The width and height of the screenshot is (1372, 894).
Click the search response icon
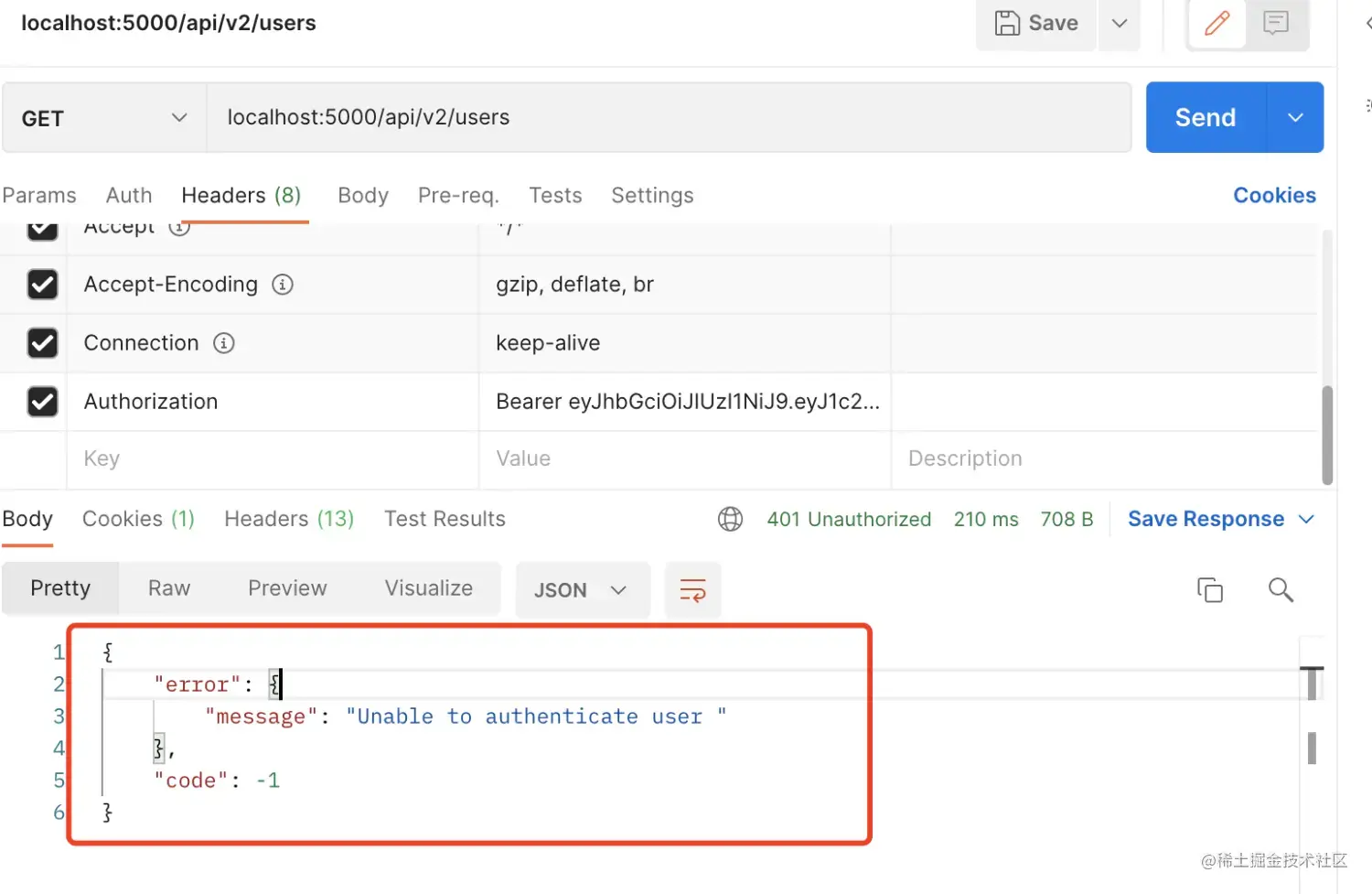coord(1281,590)
